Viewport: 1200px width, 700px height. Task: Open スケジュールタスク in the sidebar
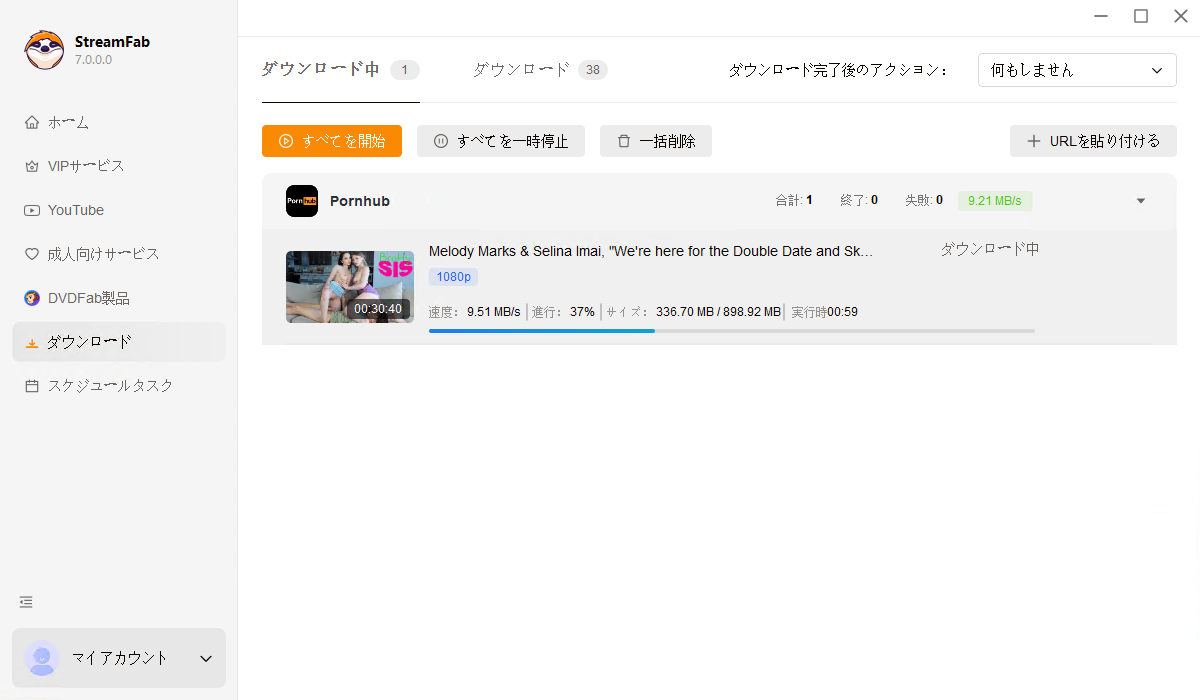(x=110, y=385)
